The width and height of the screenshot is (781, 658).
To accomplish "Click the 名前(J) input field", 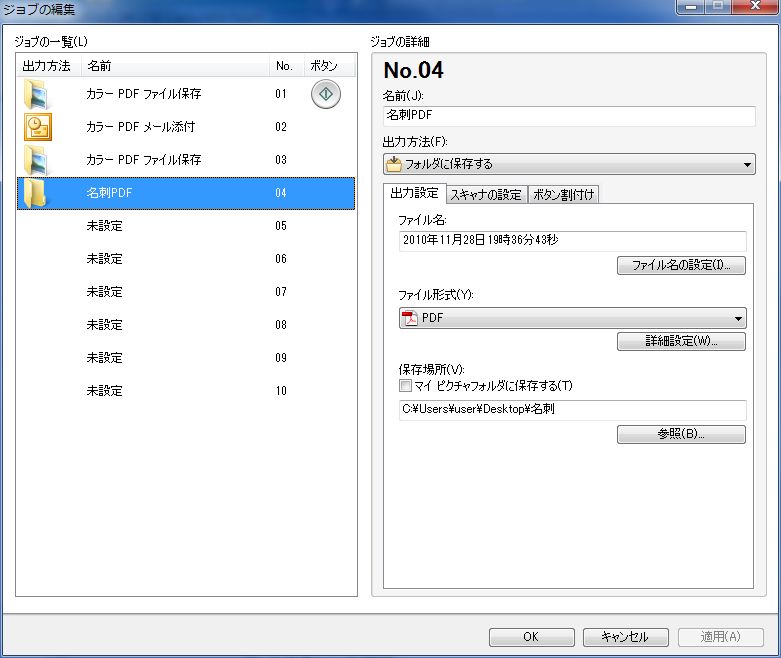I will 569,116.
